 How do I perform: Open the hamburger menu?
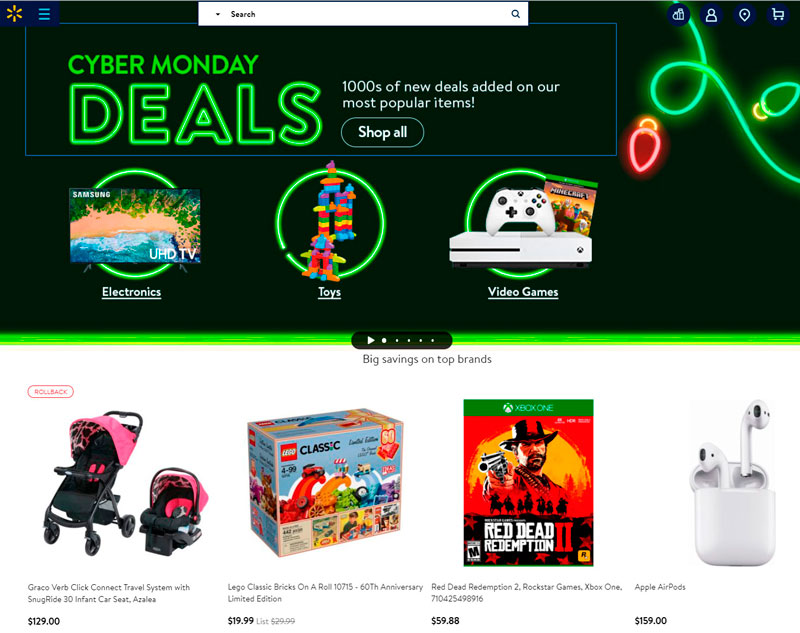pyautogui.click(x=44, y=14)
